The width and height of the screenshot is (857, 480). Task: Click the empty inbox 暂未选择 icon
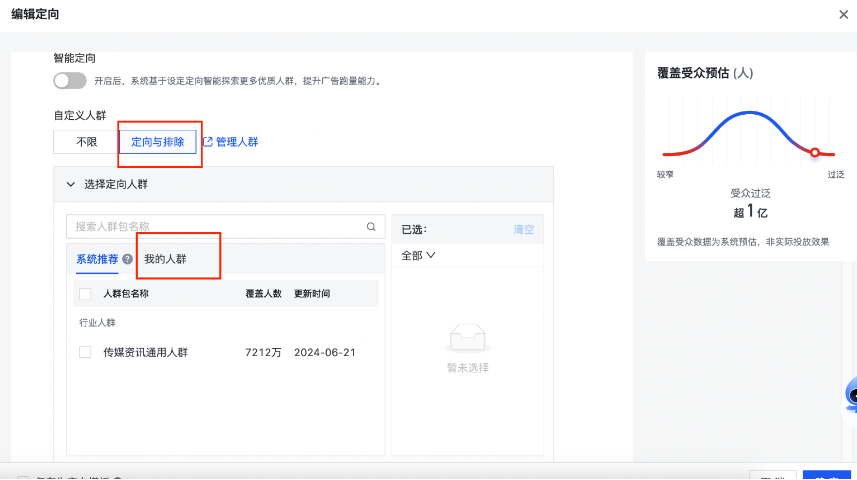(x=467, y=337)
